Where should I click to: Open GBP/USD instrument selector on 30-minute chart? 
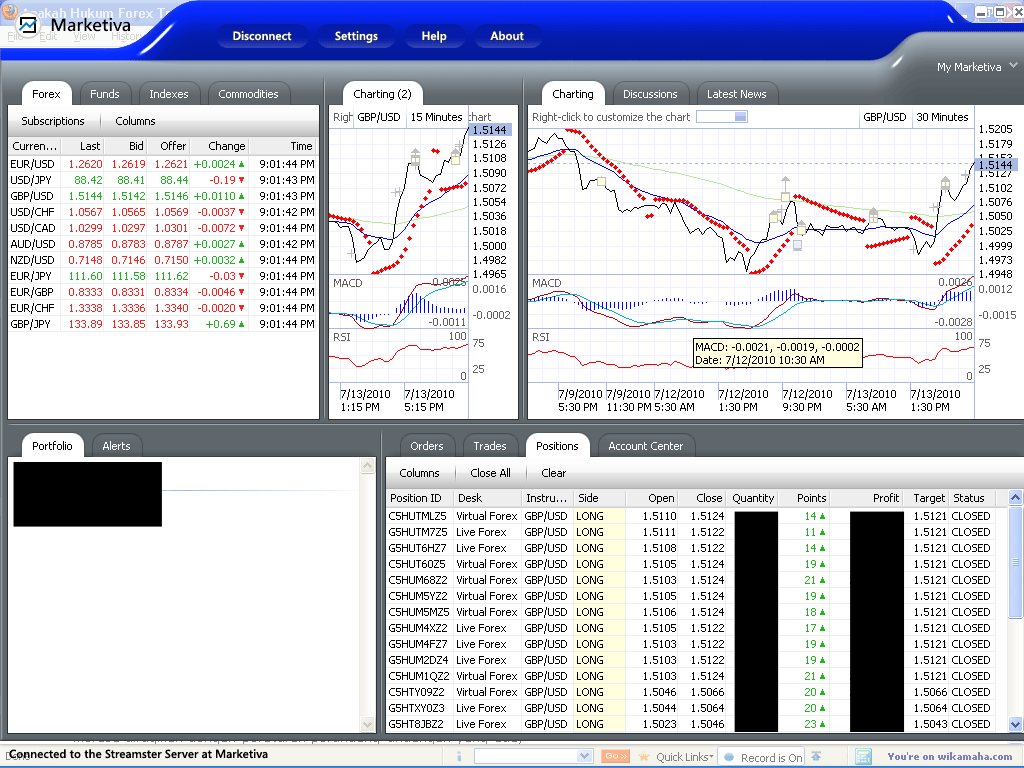884,117
